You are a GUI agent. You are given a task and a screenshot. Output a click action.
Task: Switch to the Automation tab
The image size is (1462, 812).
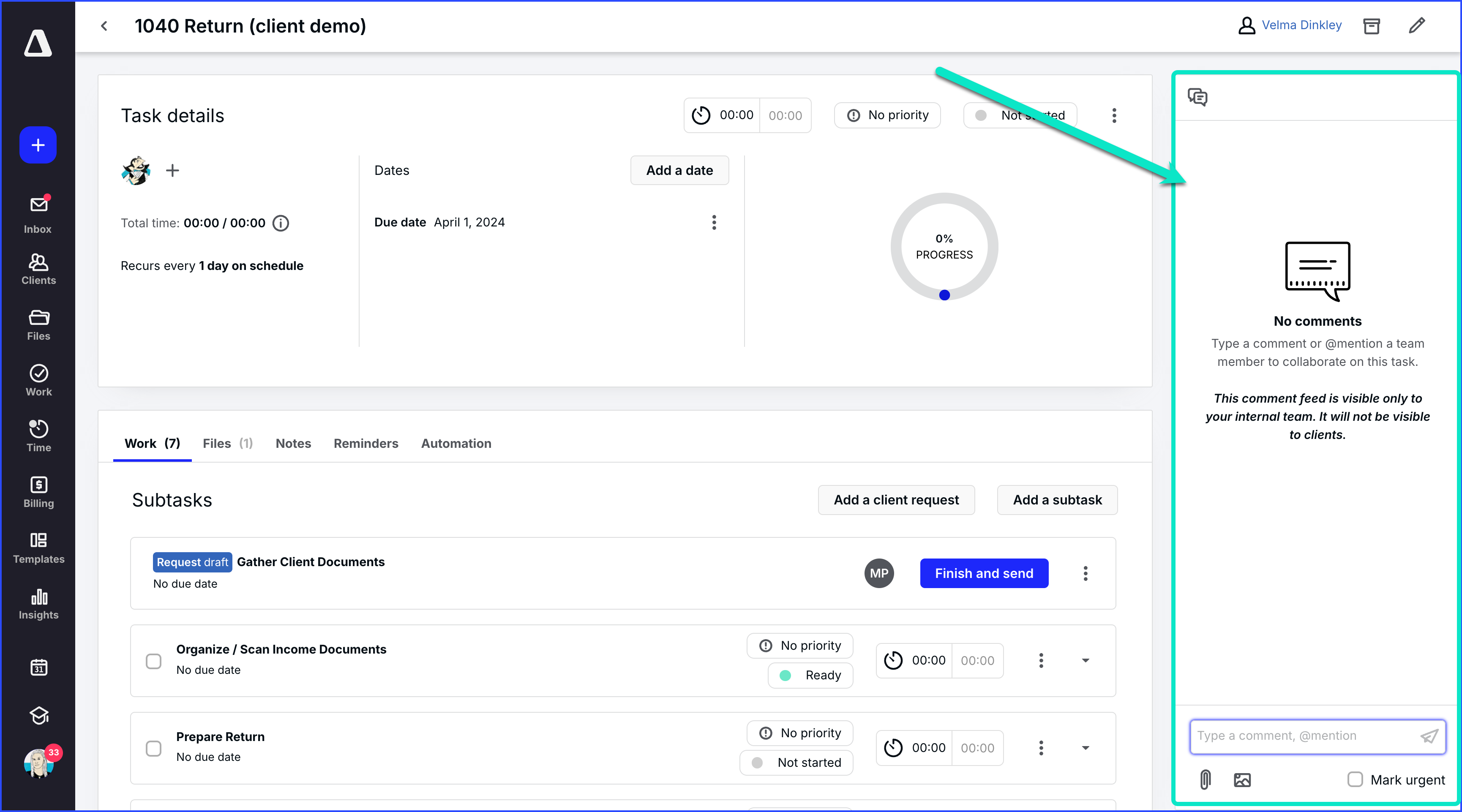[x=456, y=443]
